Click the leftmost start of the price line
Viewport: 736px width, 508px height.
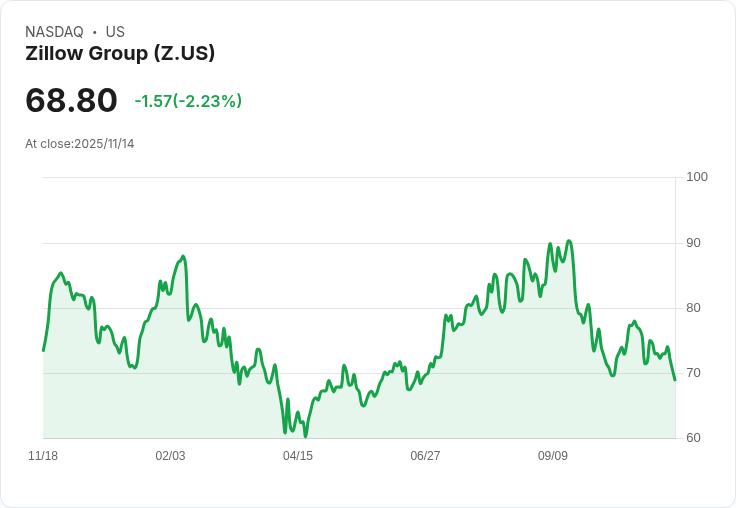[x=43, y=350]
